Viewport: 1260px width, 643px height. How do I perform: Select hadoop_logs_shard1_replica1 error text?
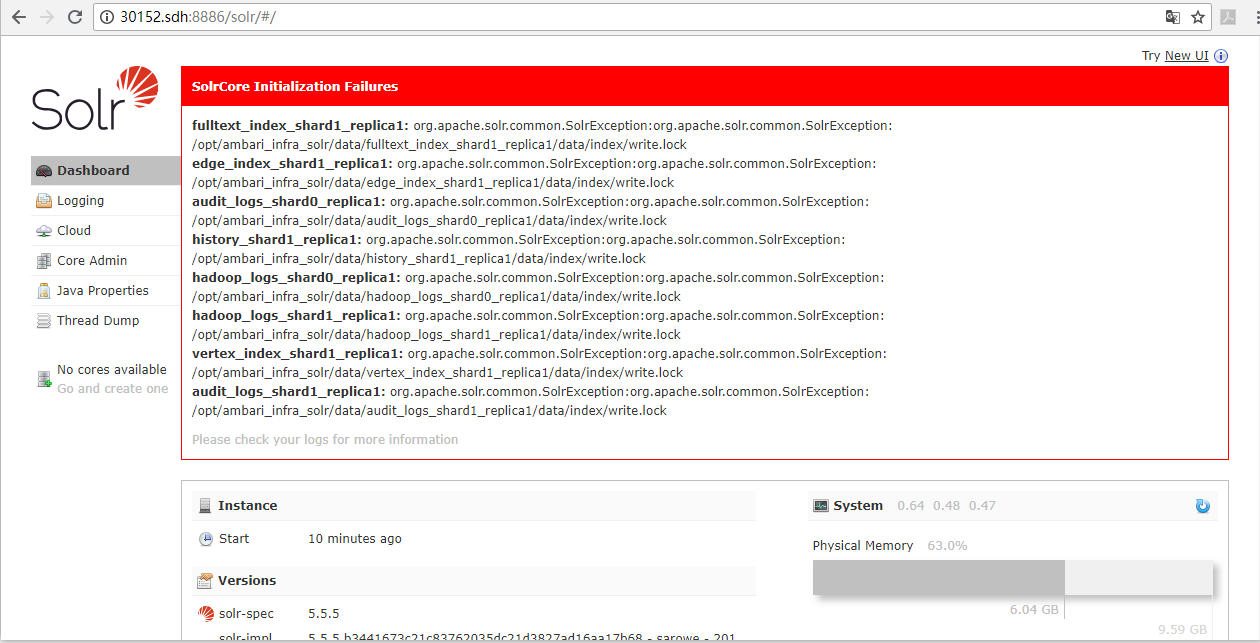[x=538, y=326]
